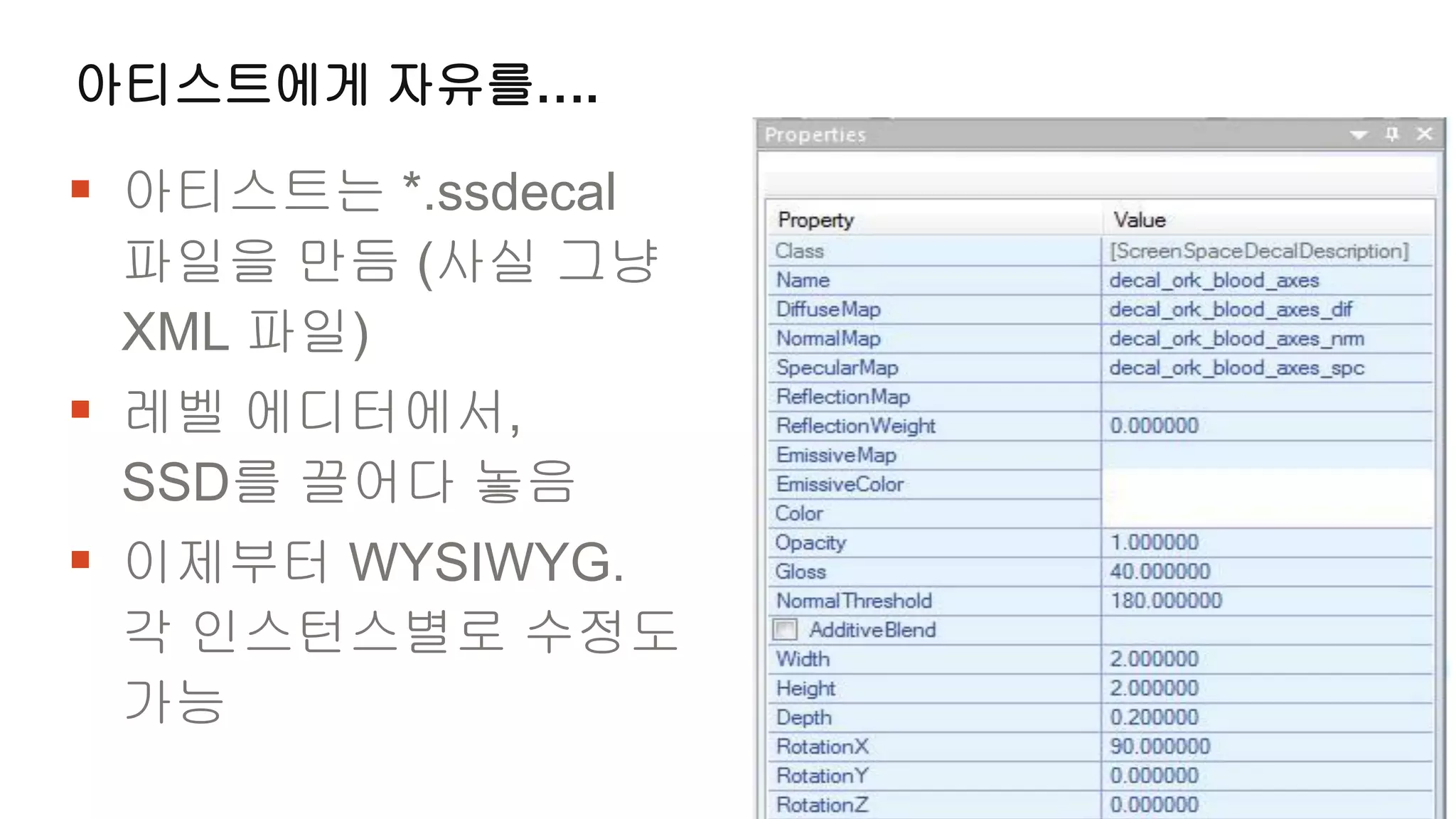Screen dimensions: 1456x819
Task: Select the ReflectionWeight property label
Action: [x=856, y=426]
